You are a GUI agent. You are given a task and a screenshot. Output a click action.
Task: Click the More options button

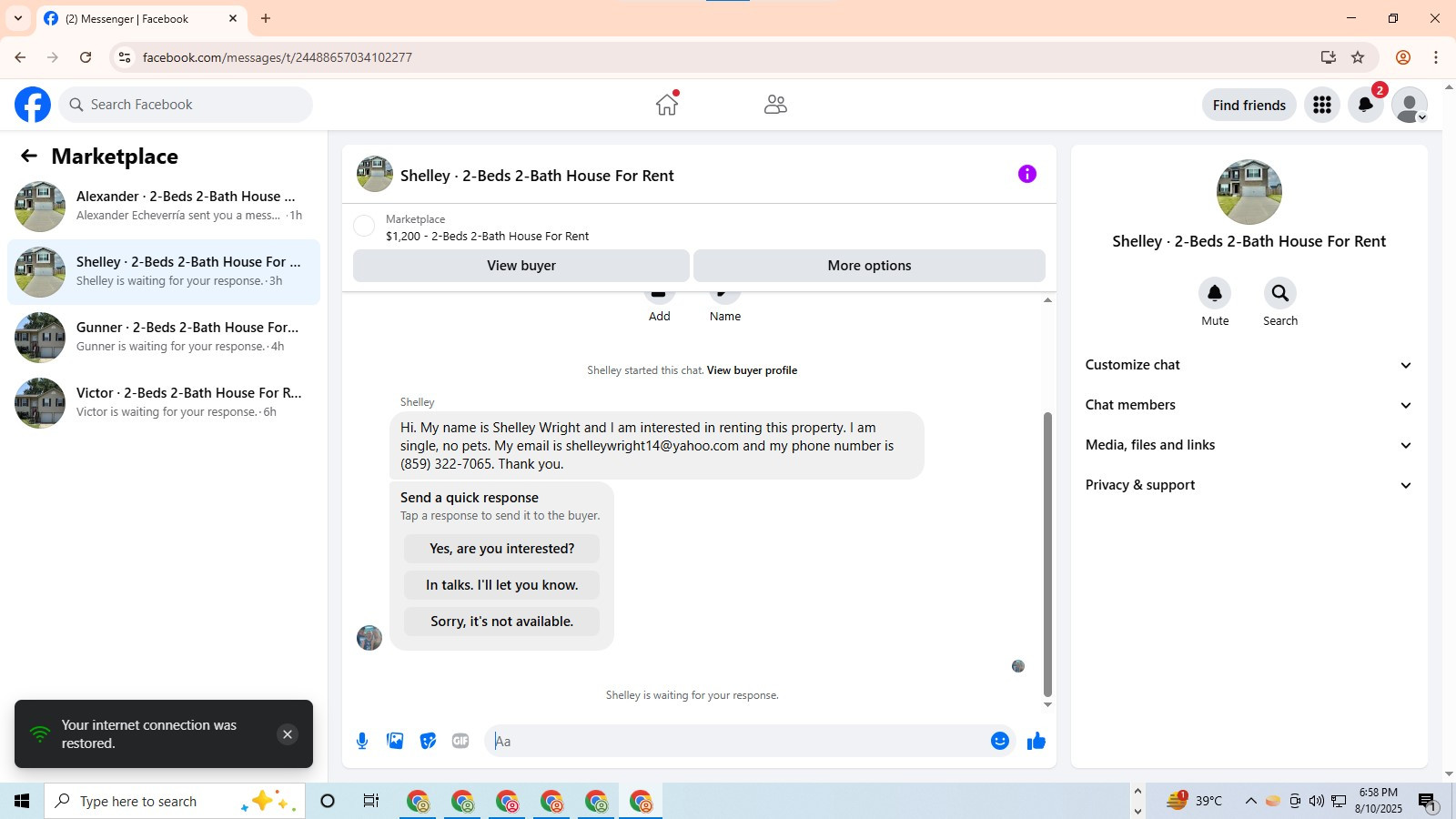tap(869, 266)
